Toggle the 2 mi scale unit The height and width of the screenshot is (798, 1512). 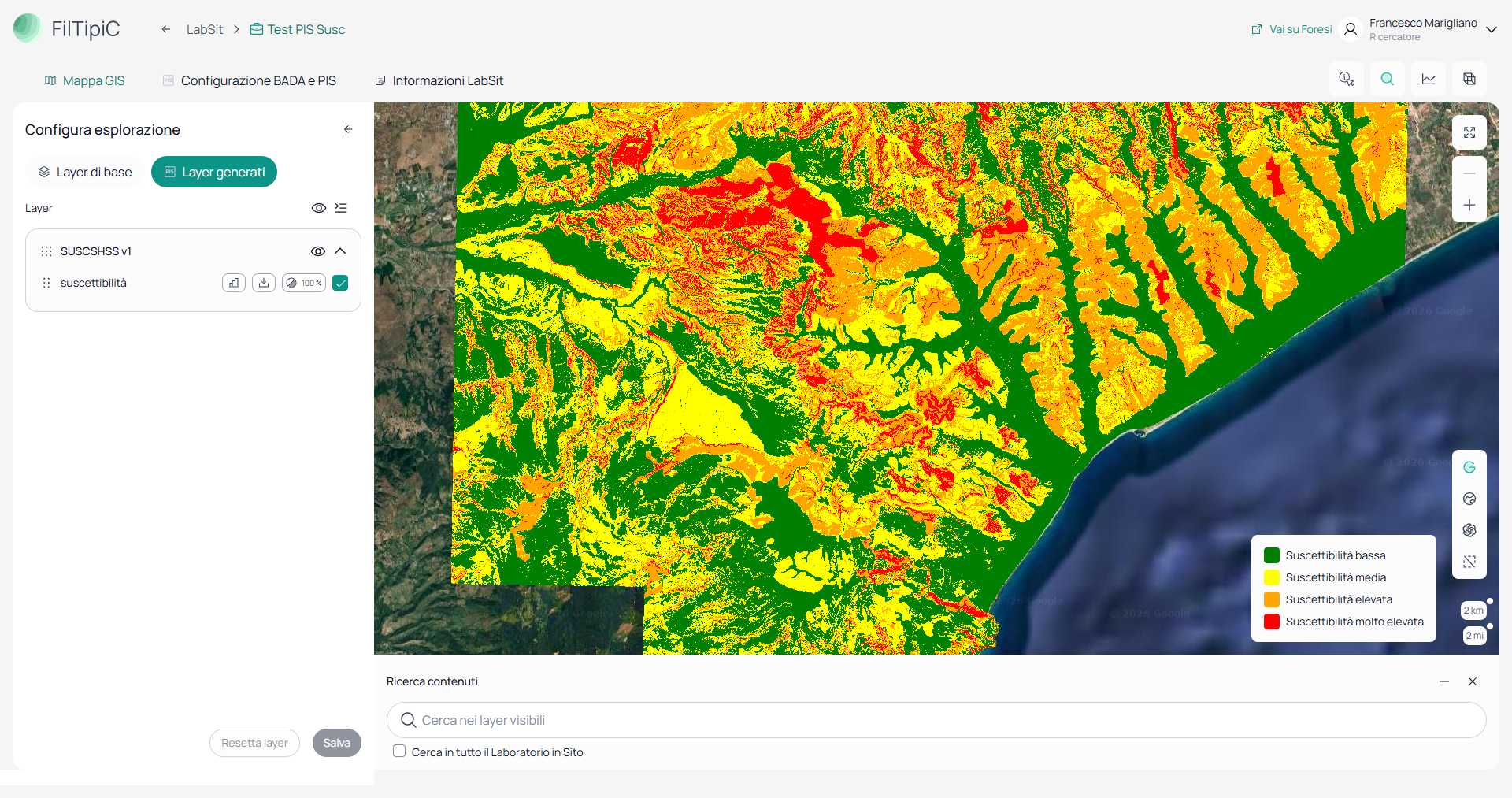1475,636
